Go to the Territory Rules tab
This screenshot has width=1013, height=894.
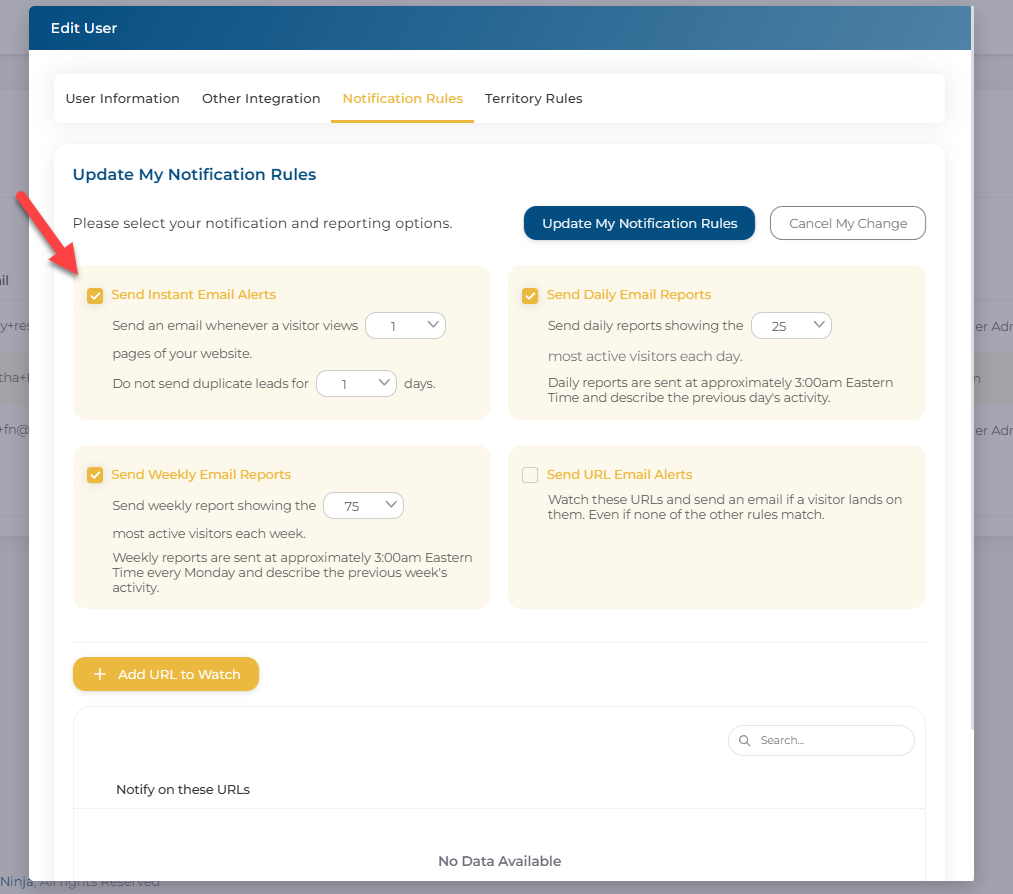pos(533,99)
